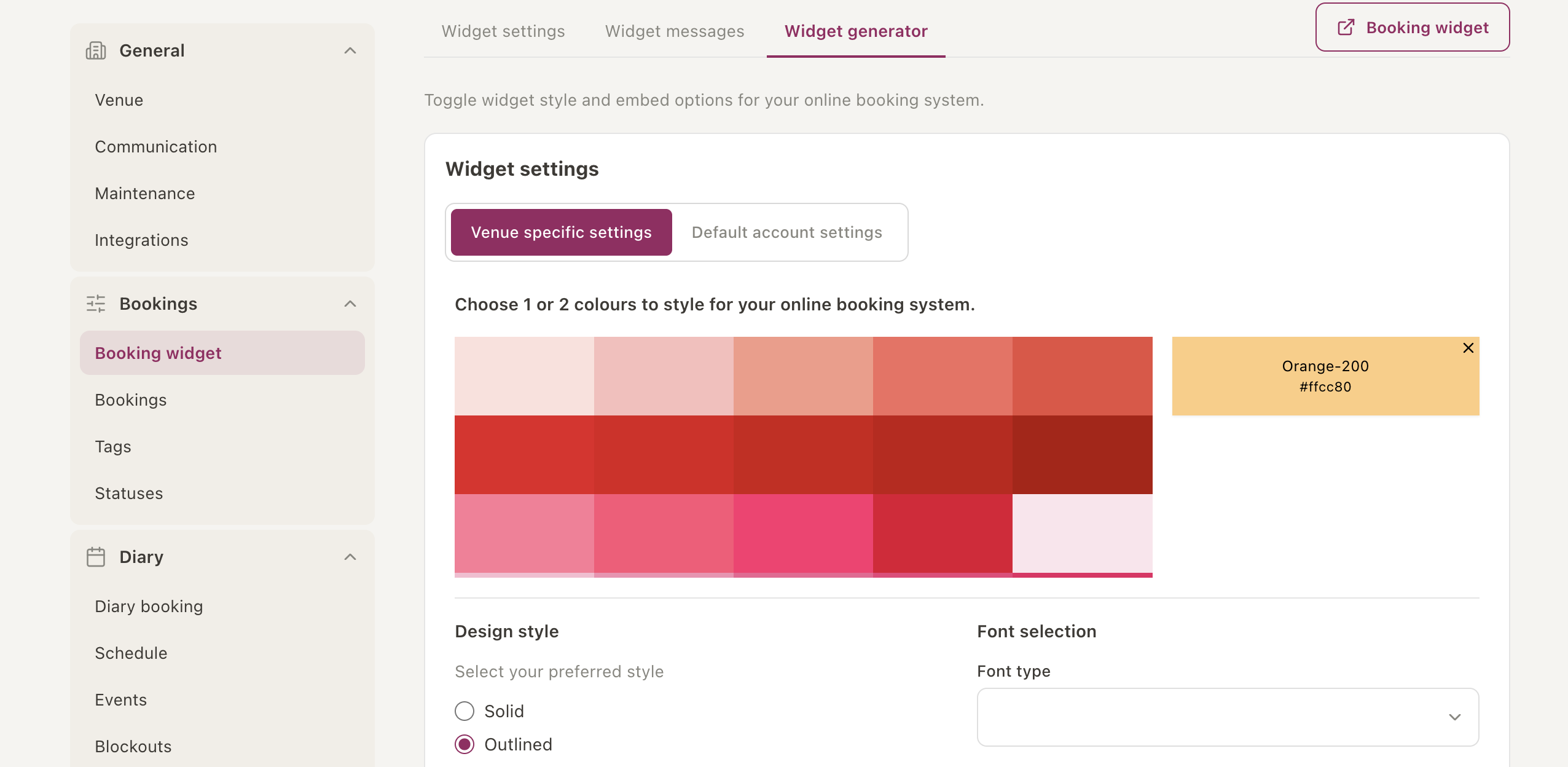The image size is (1568, 767).
Task: Click the General building icon
Action: pos(96,50)
